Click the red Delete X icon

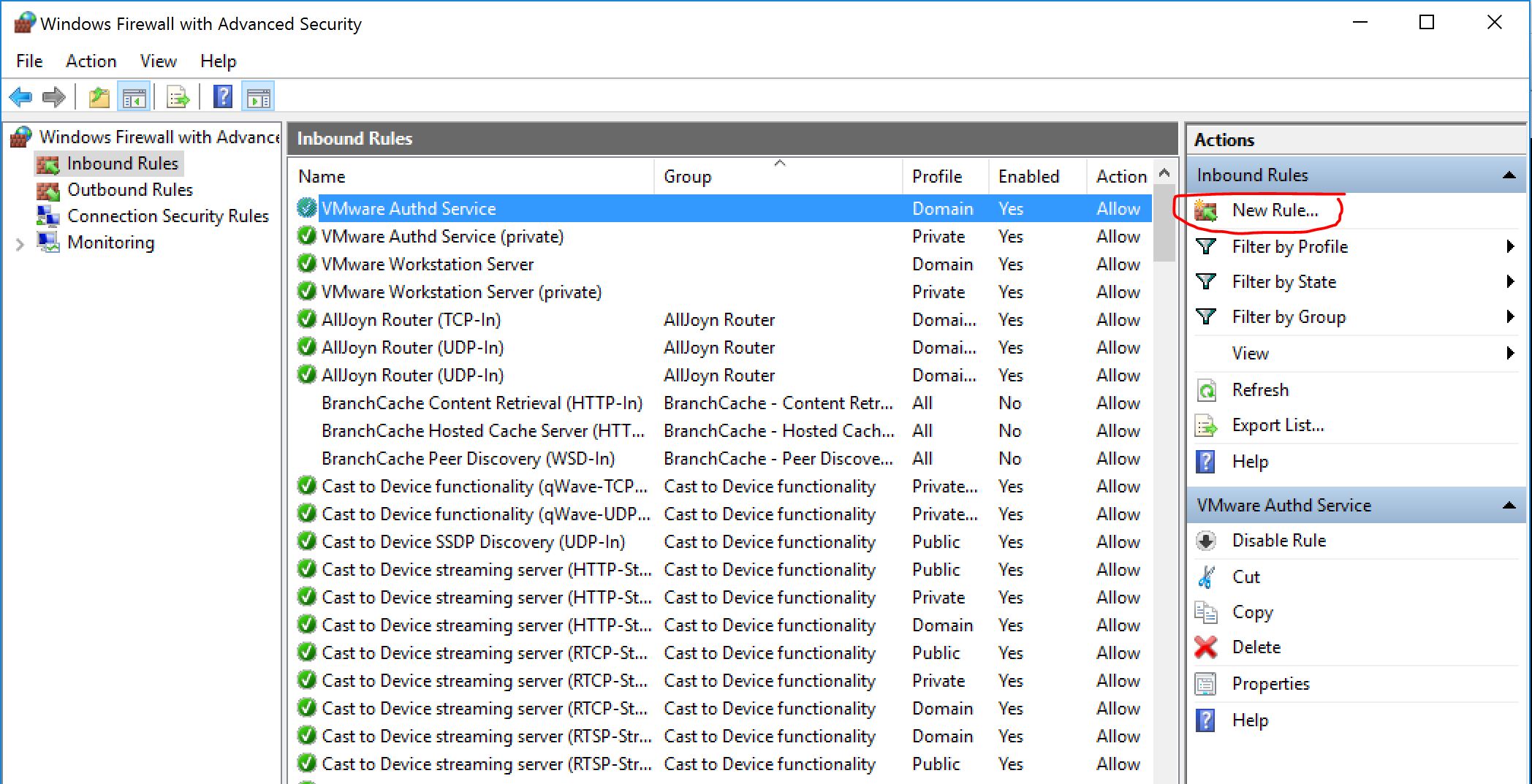pos(1206,647)
